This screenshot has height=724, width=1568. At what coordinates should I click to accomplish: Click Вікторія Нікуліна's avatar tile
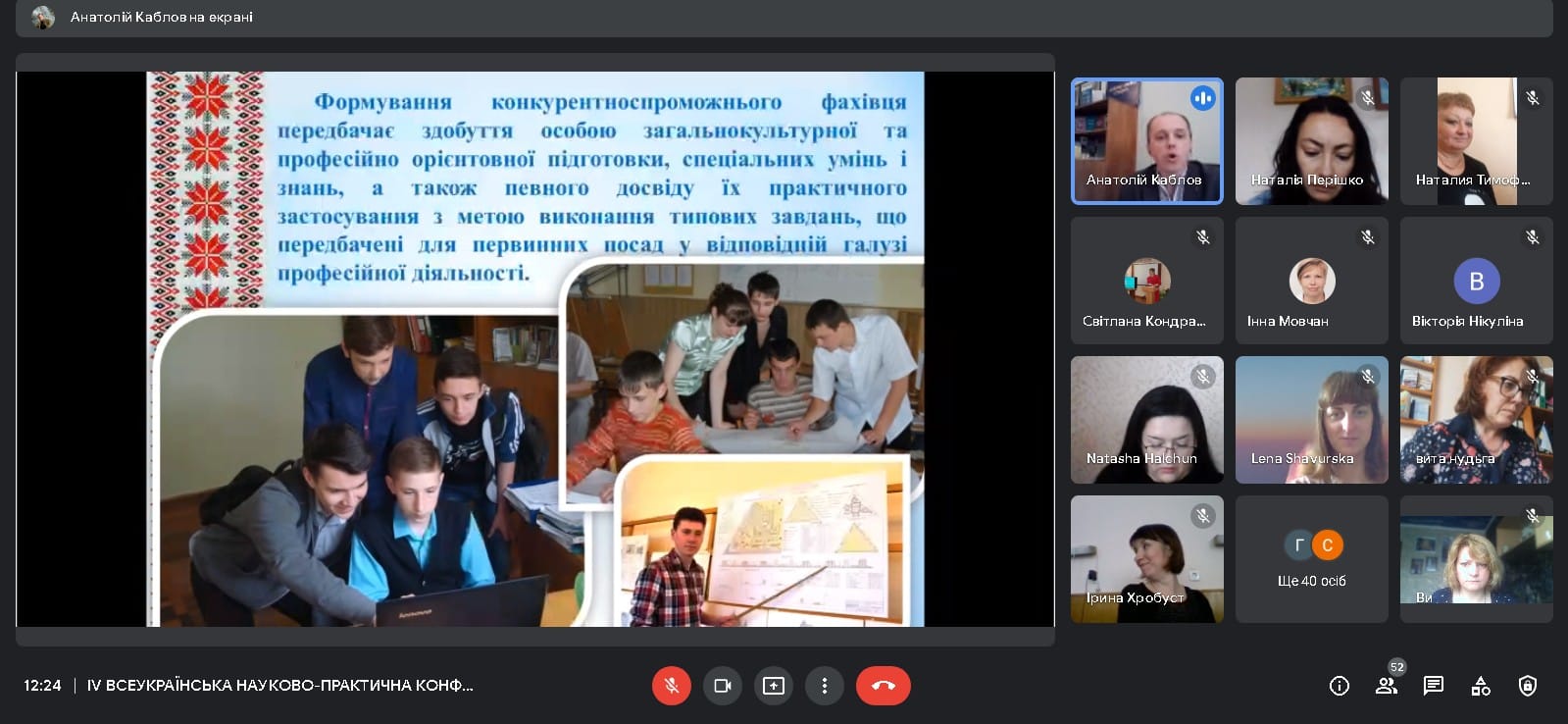tap(1476, 281)
